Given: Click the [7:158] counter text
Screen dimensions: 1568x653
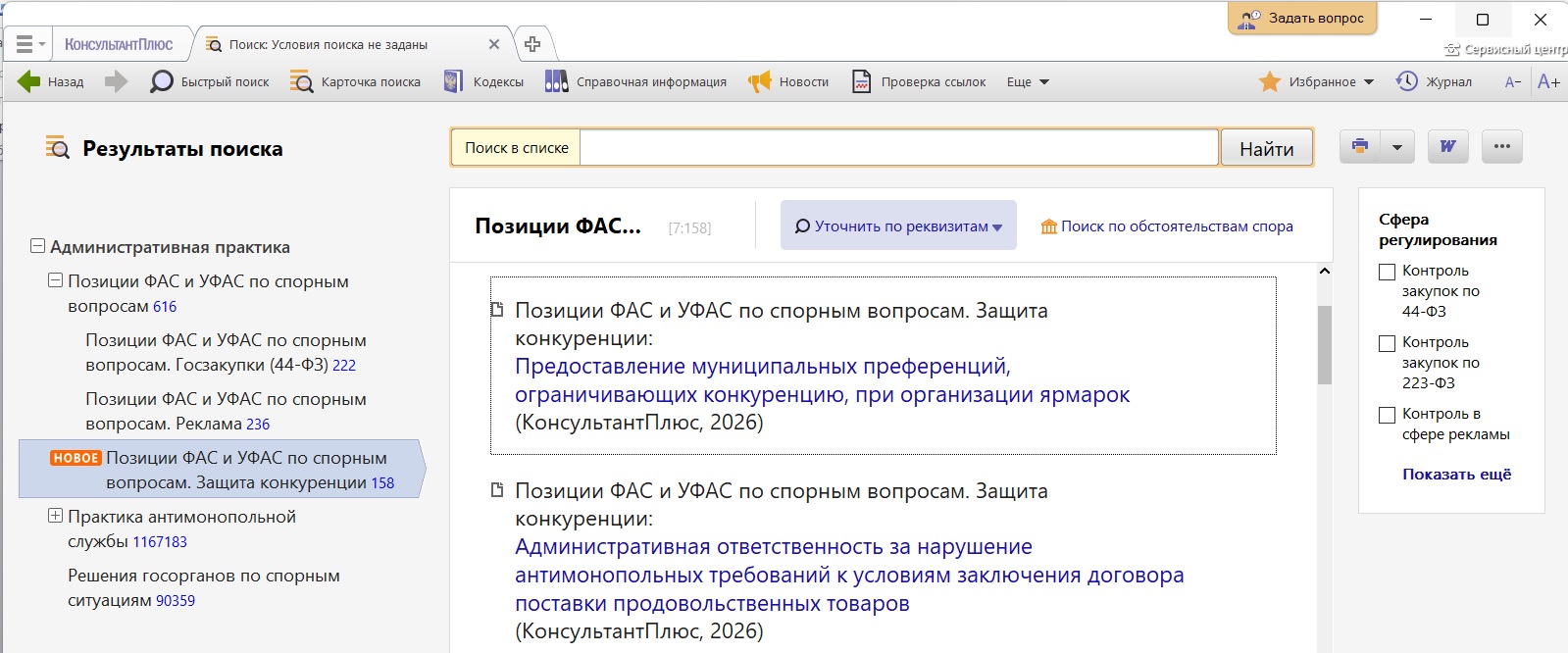Looking at the screenshot, I should (689, 227).
